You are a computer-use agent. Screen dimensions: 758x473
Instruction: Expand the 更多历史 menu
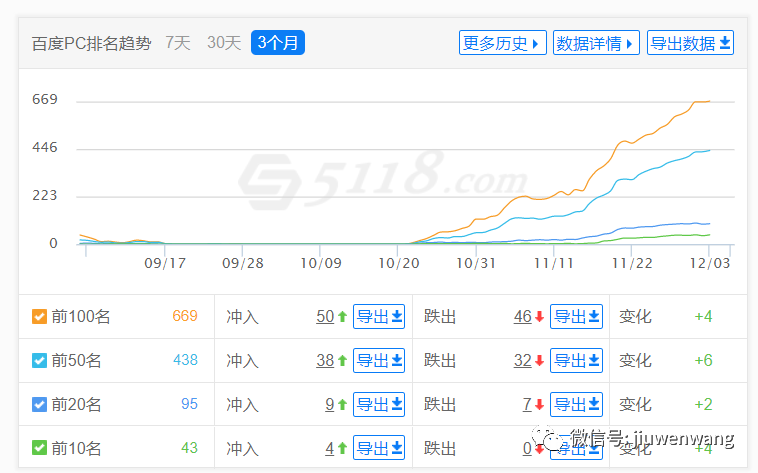[x=503, y=43]
